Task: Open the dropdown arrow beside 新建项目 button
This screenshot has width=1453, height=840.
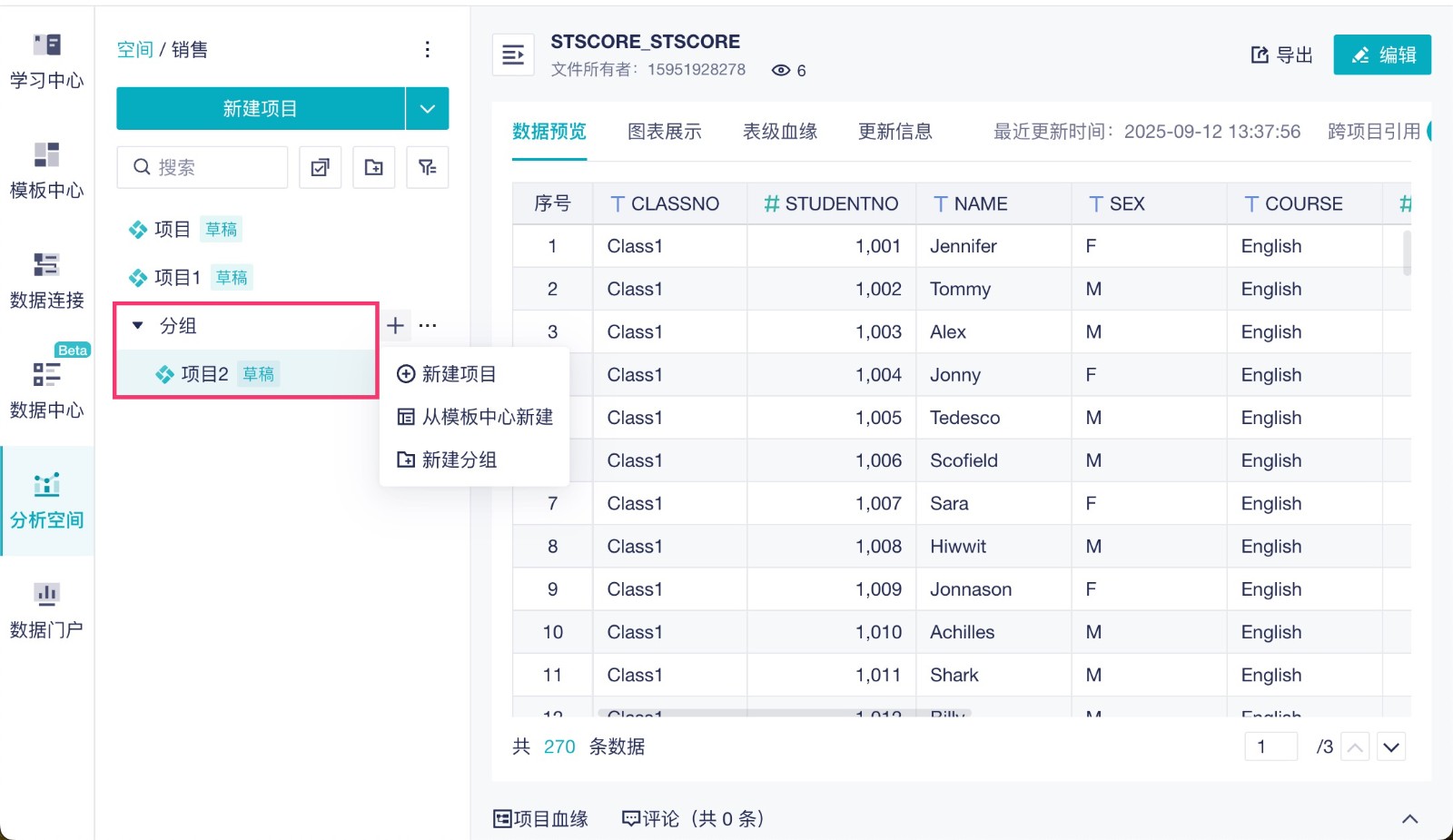Action: tap(427, 109)
